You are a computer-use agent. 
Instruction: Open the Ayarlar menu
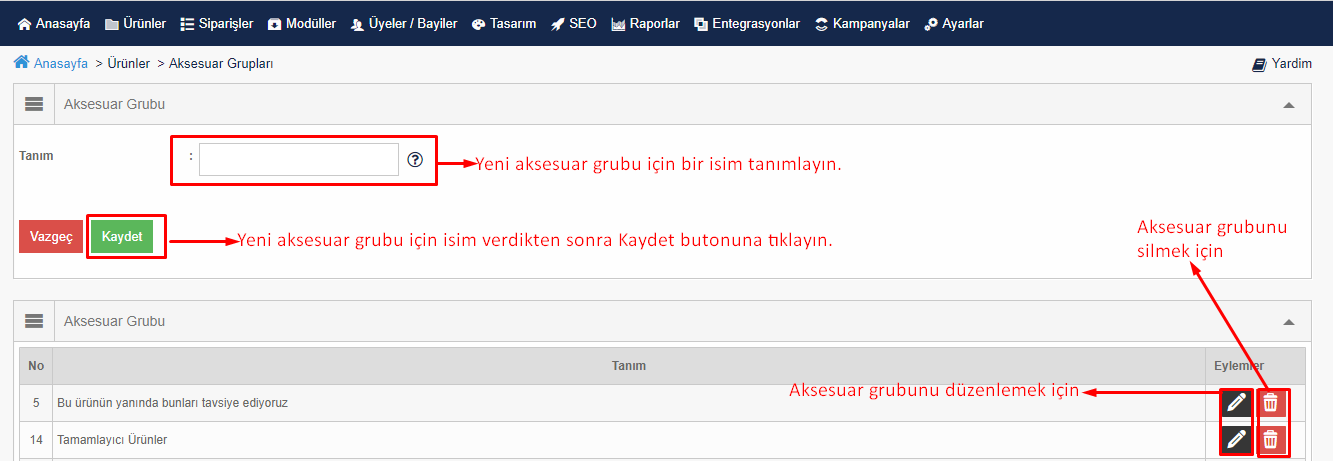pyautogui.click(x=954, y=23)
